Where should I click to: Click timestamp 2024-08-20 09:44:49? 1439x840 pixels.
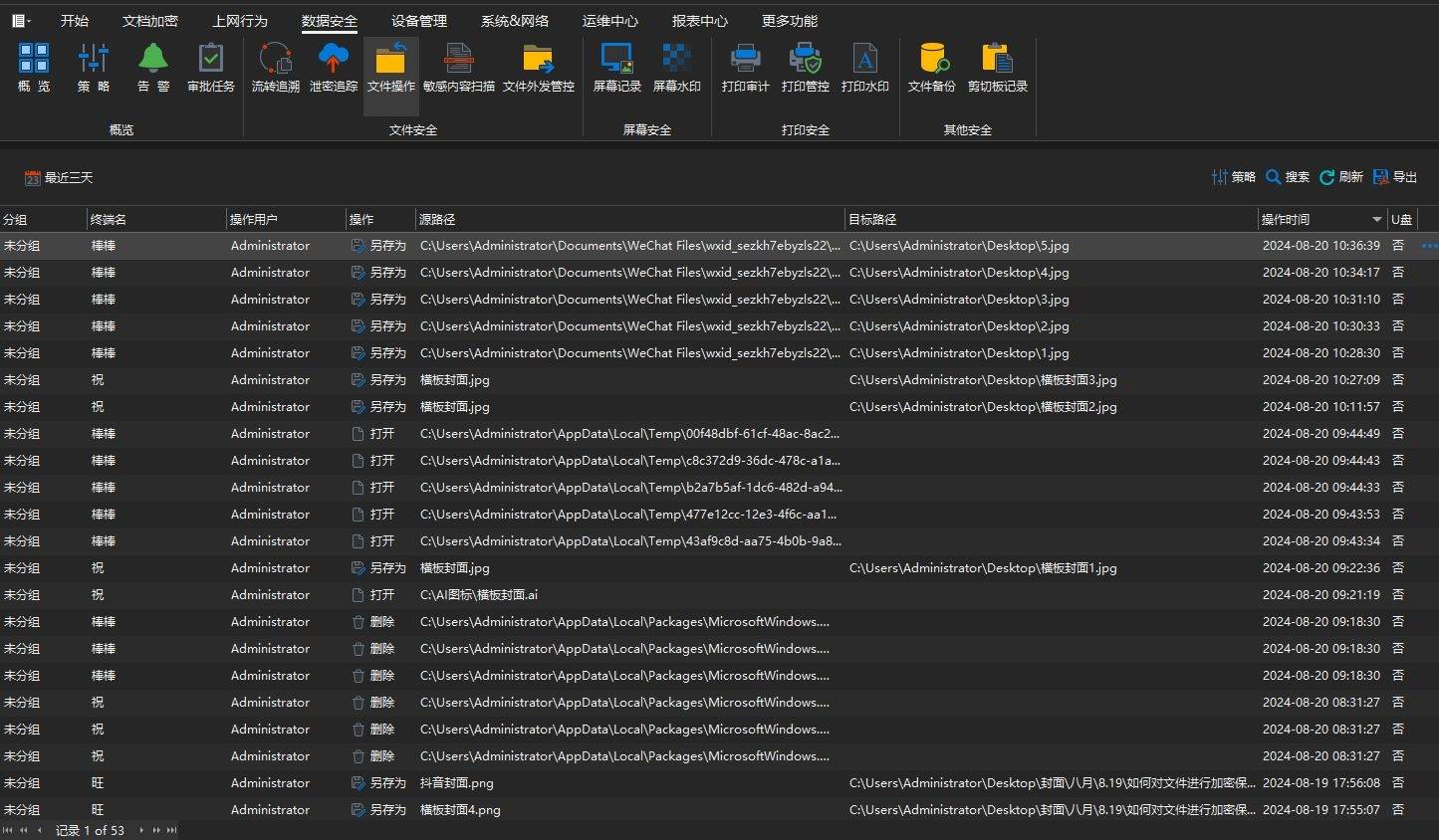pyautogui.click(x=1320, y=433)
